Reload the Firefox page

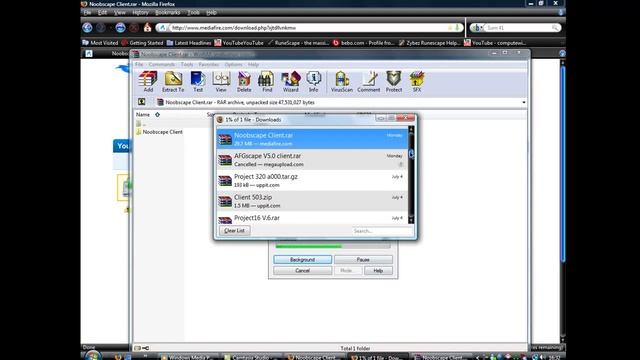coord(120,27)
